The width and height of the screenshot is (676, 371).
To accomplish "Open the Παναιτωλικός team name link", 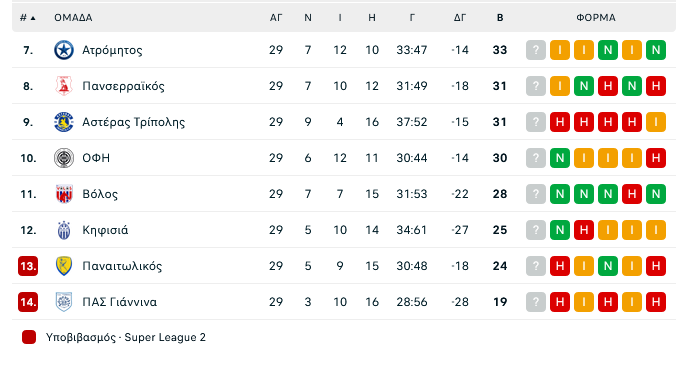I will 122,266.
